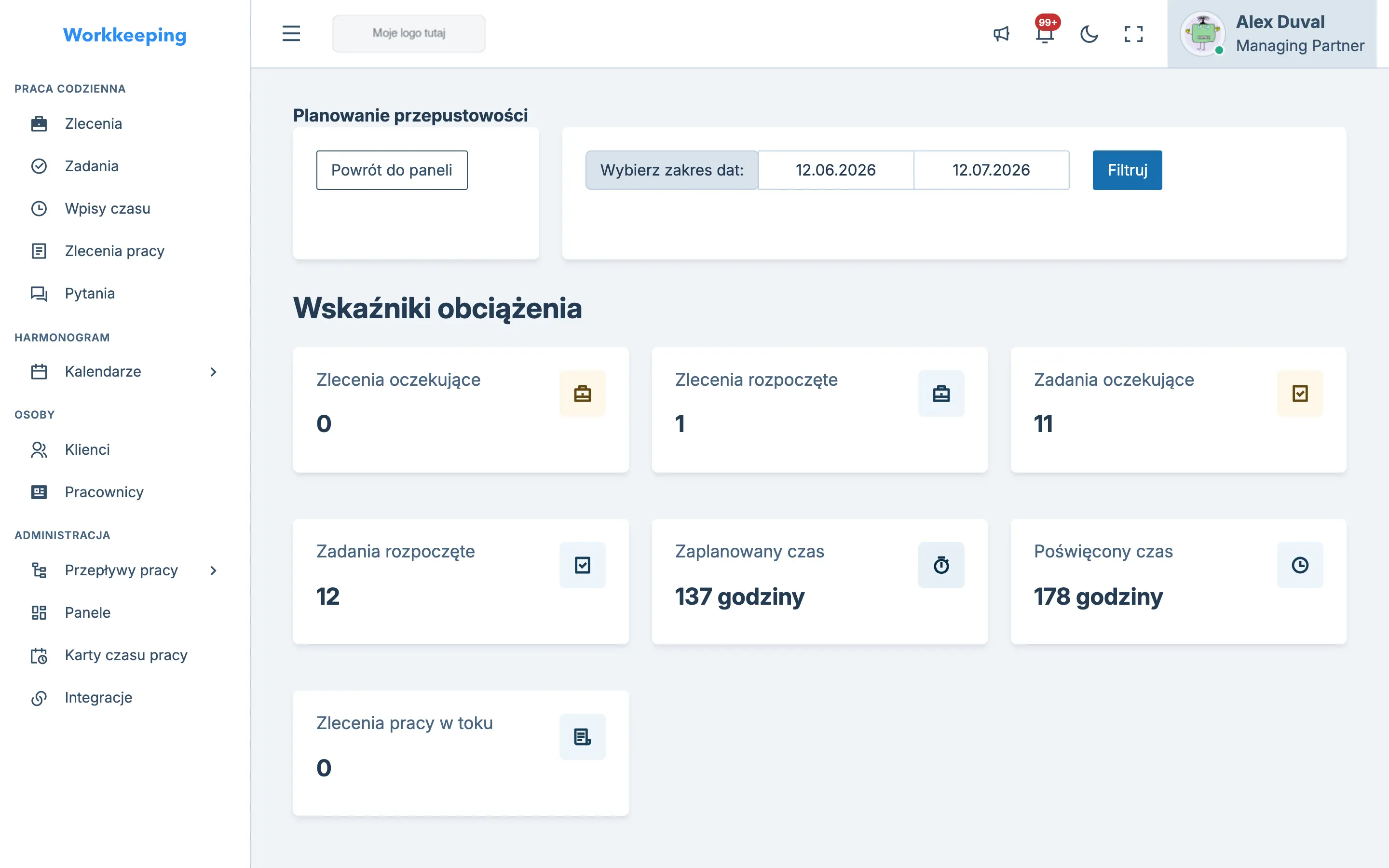Click the Pytania chat bubbles icon
The height and width of the screenshot is (868, 1389).
pyautogui.click(x=39, y=293)
